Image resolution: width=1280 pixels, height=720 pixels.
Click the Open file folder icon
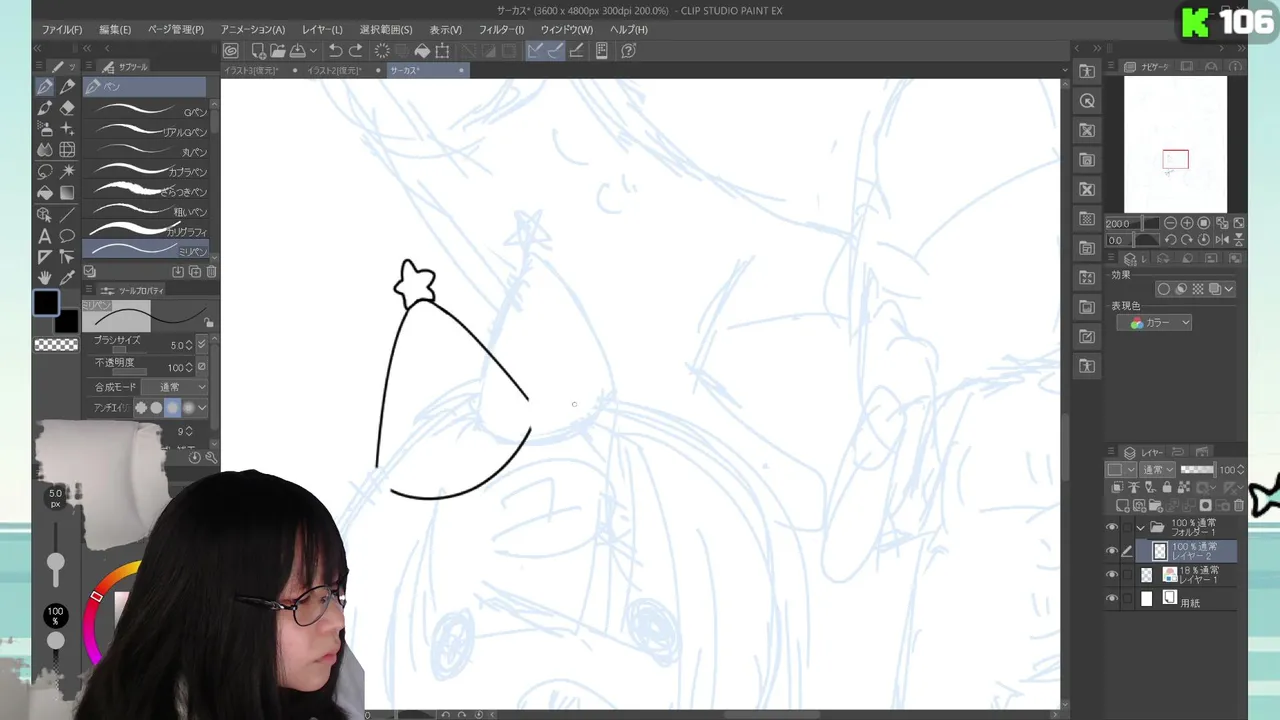pyautogui.click(x=277, y=50)
